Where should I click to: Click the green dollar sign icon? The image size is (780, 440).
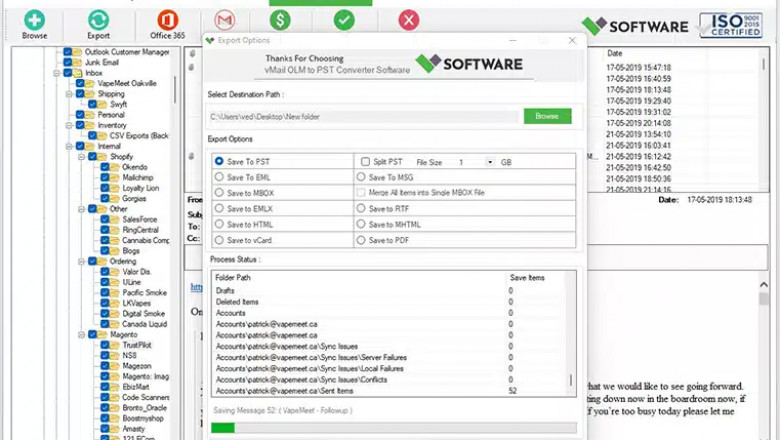(280, 20)
